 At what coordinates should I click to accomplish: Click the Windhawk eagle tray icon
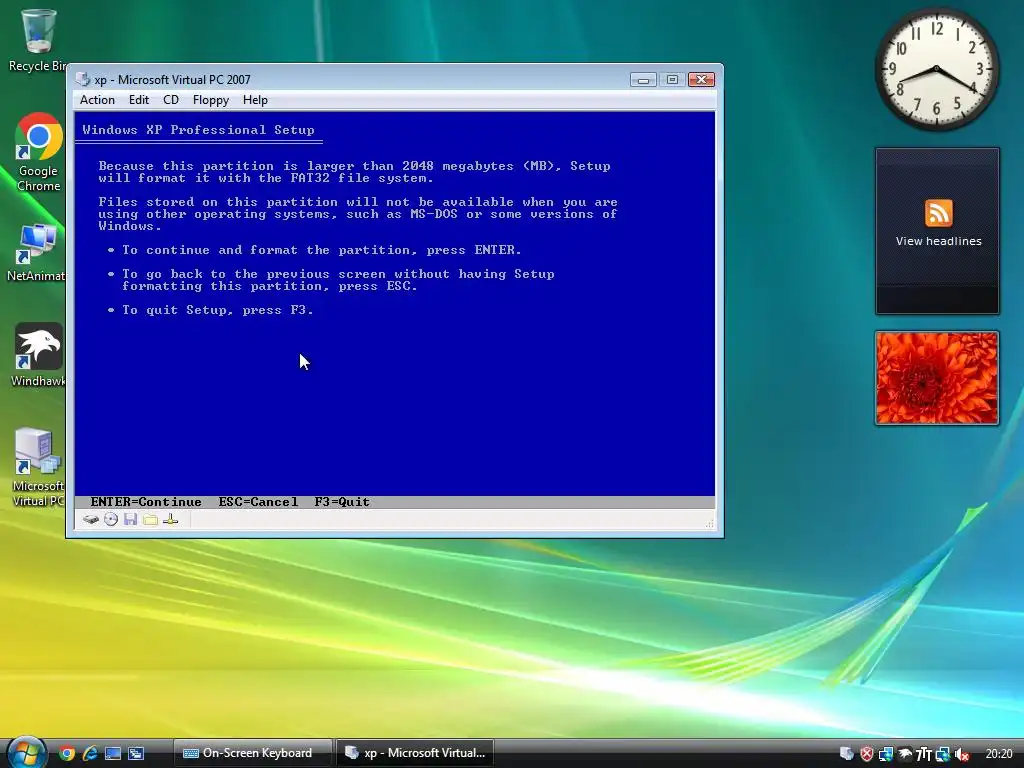(x=904, y=754)
